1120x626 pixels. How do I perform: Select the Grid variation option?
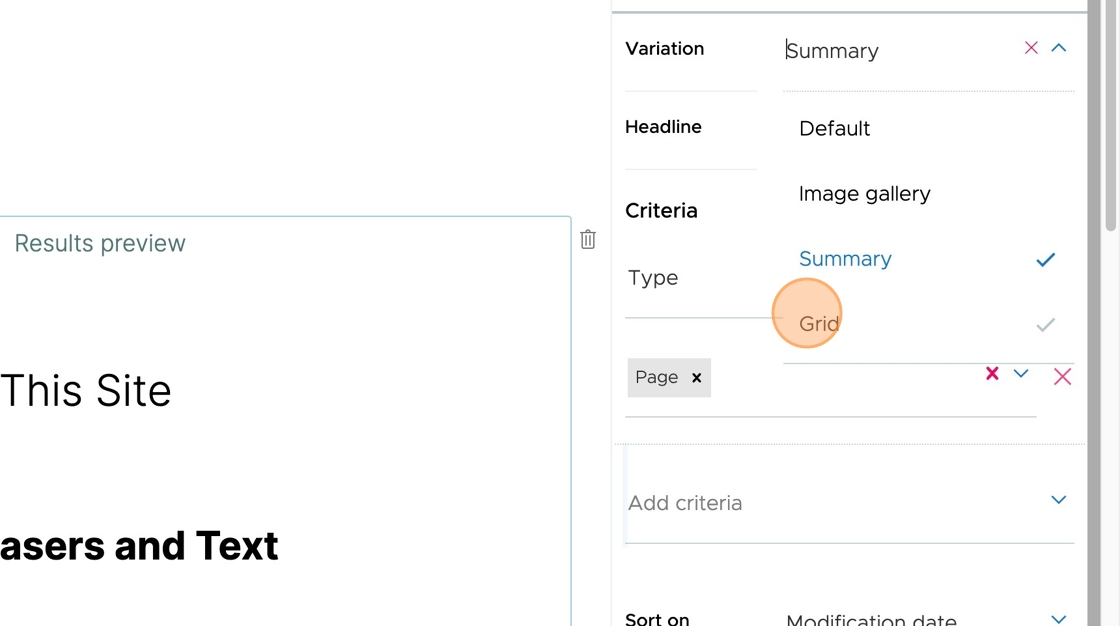819,324
